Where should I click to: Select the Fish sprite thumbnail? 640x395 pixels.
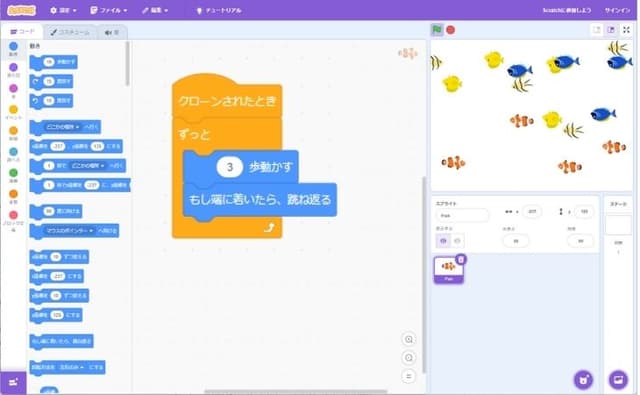click(449, 270)
